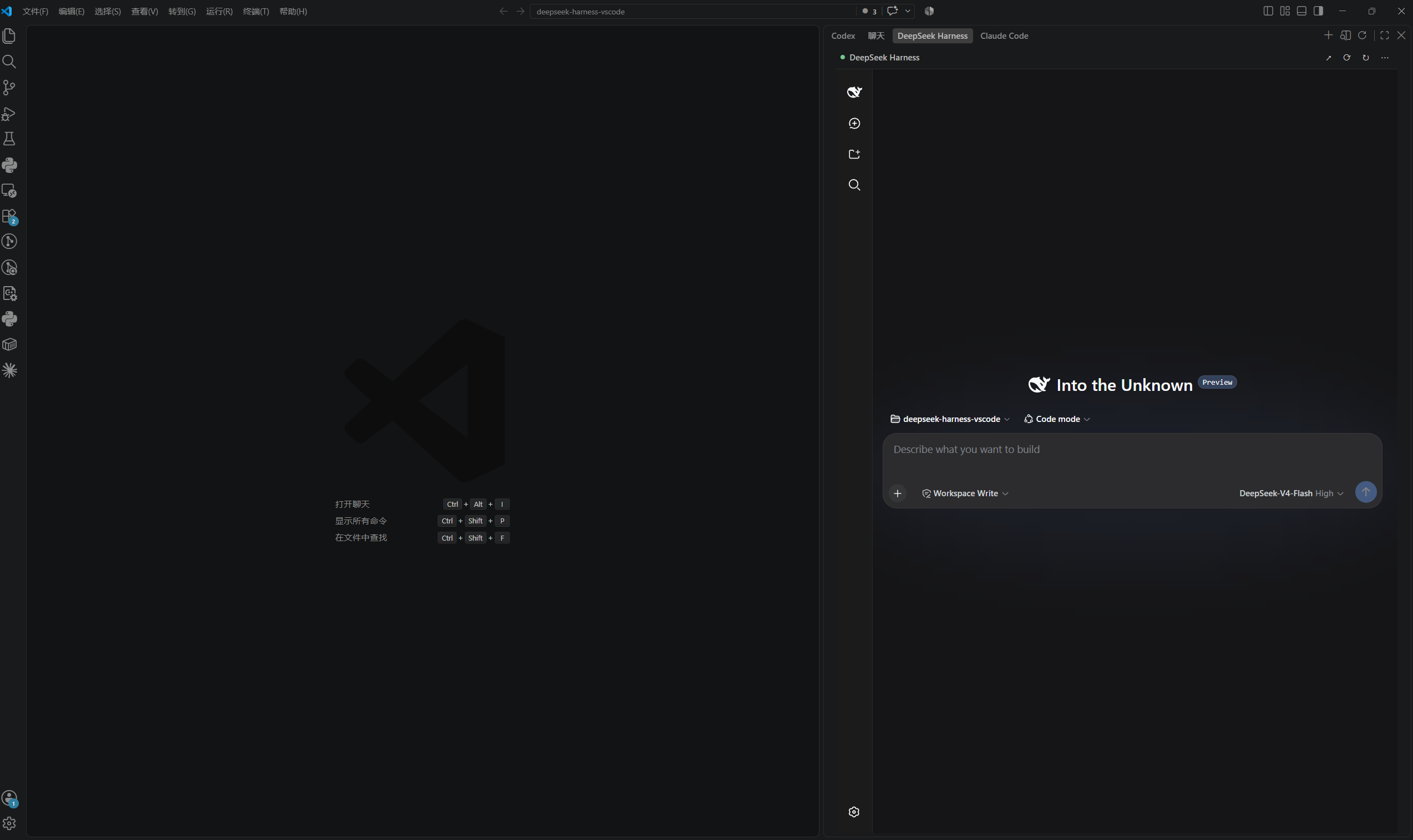The image size is (1413, 840).
Task: Click the plus icon in panel tab bar
Action: tap(1328, 35)
